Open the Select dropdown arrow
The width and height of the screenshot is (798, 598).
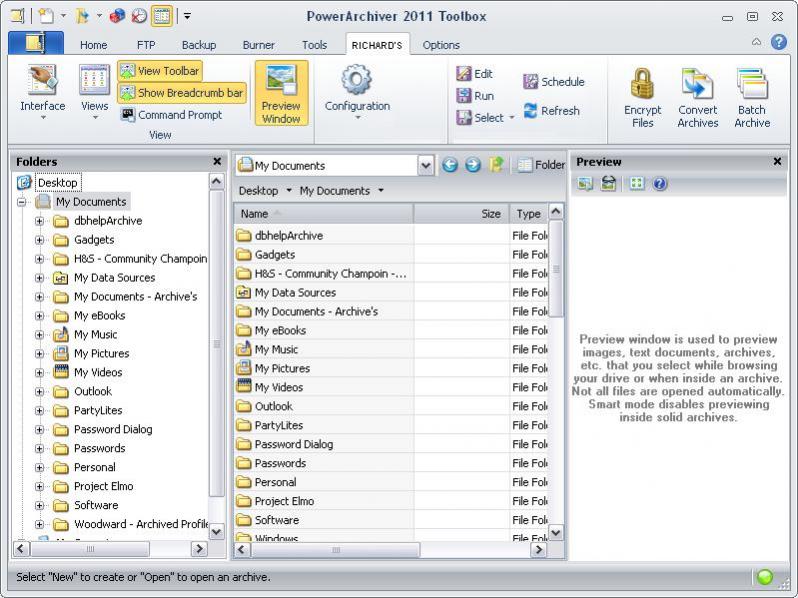click(511, 118)
